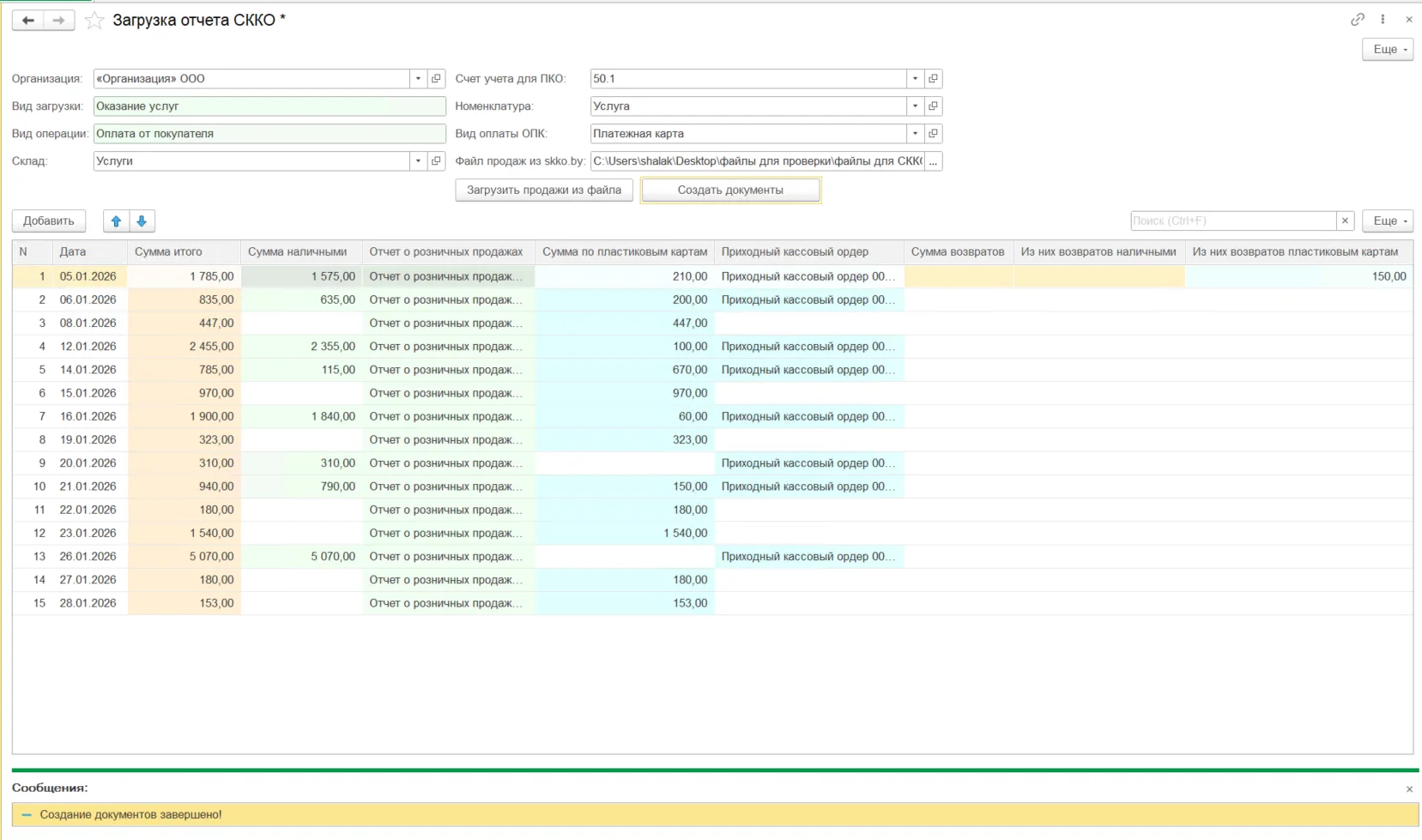Screen dimensions: 1422x840
Task: Add form to favorites with the star icon
Action: tap(94, 21)
